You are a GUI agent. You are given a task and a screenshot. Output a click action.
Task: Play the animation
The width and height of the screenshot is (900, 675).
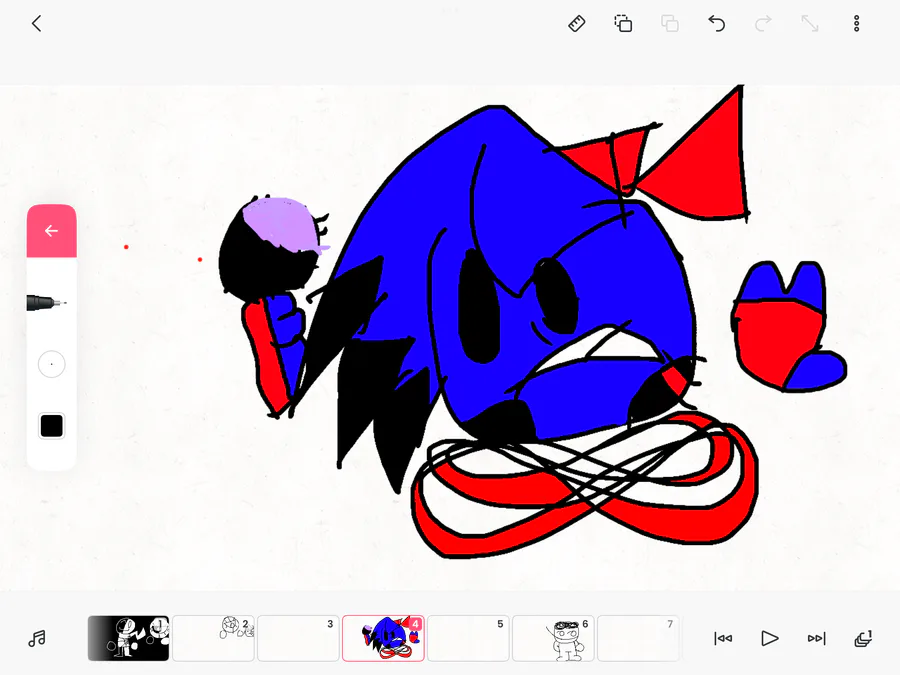tap(770, 638)
